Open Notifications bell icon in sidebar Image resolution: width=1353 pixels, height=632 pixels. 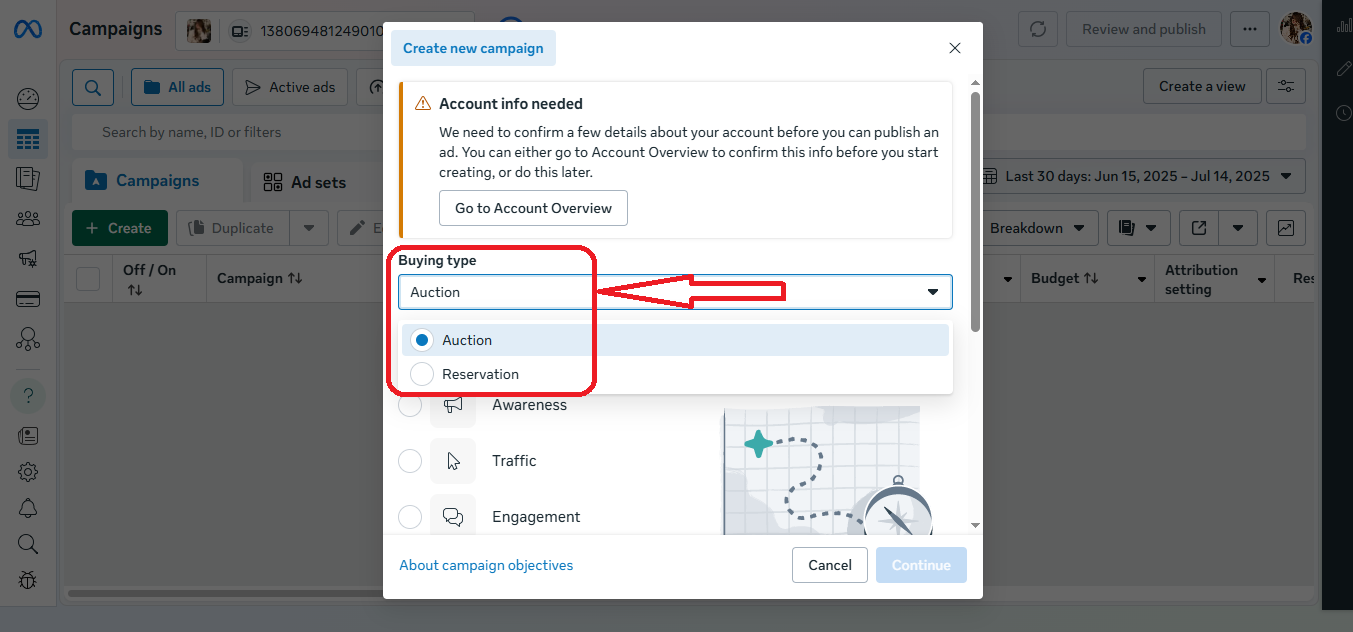(x=28, y=508)
